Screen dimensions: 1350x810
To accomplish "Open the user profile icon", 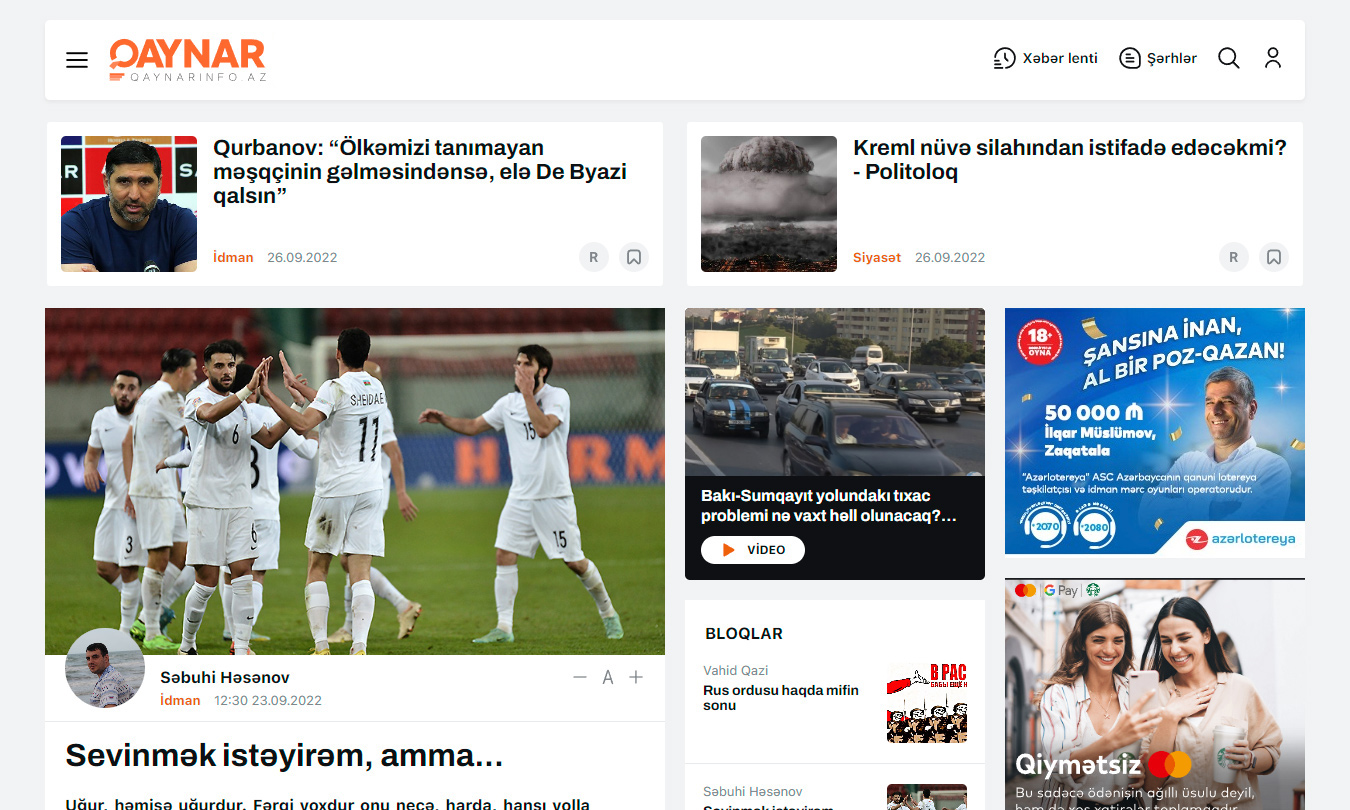I will tap(1272, 58).
